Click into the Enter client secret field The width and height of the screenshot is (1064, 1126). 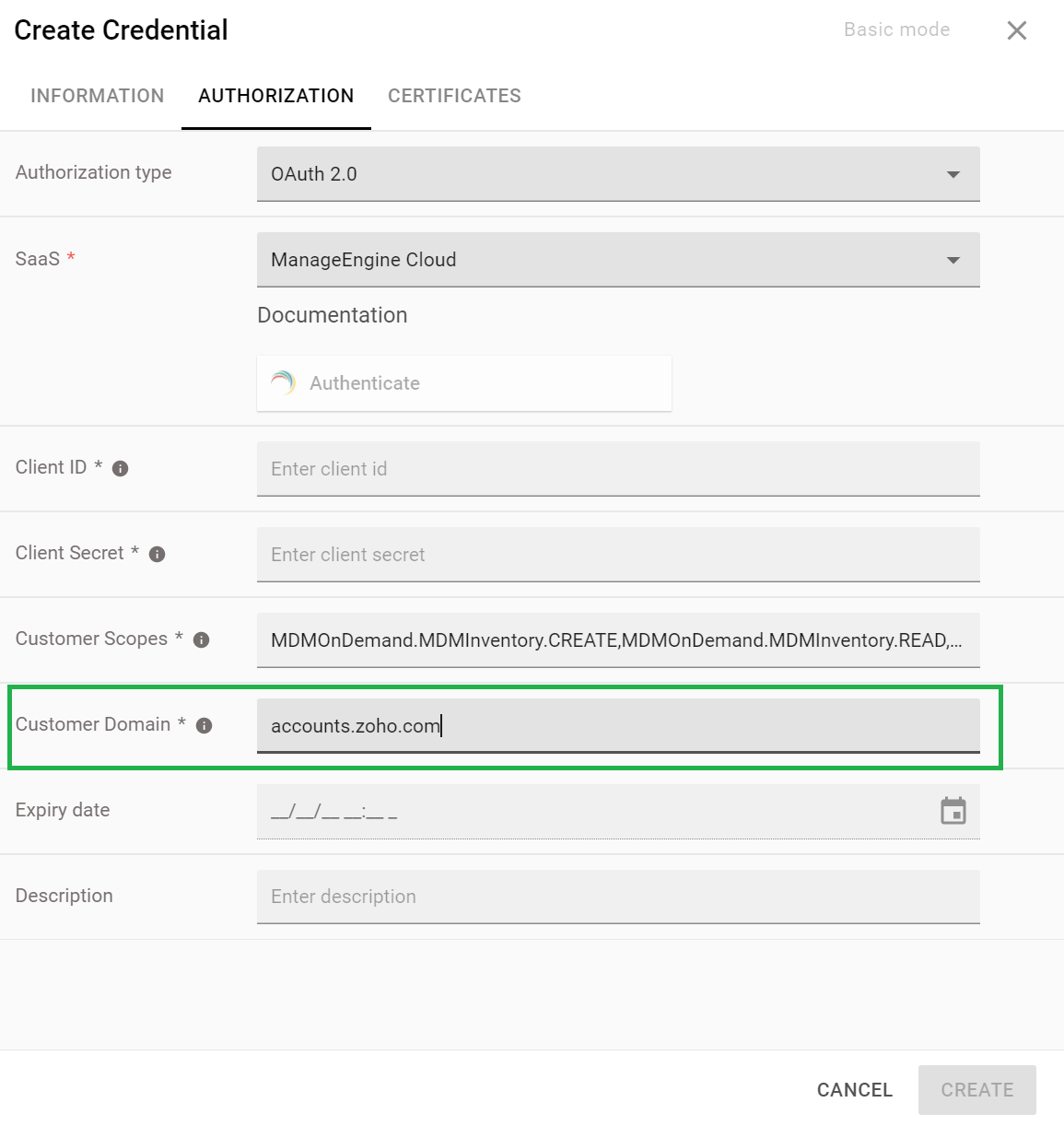[617, 555]
